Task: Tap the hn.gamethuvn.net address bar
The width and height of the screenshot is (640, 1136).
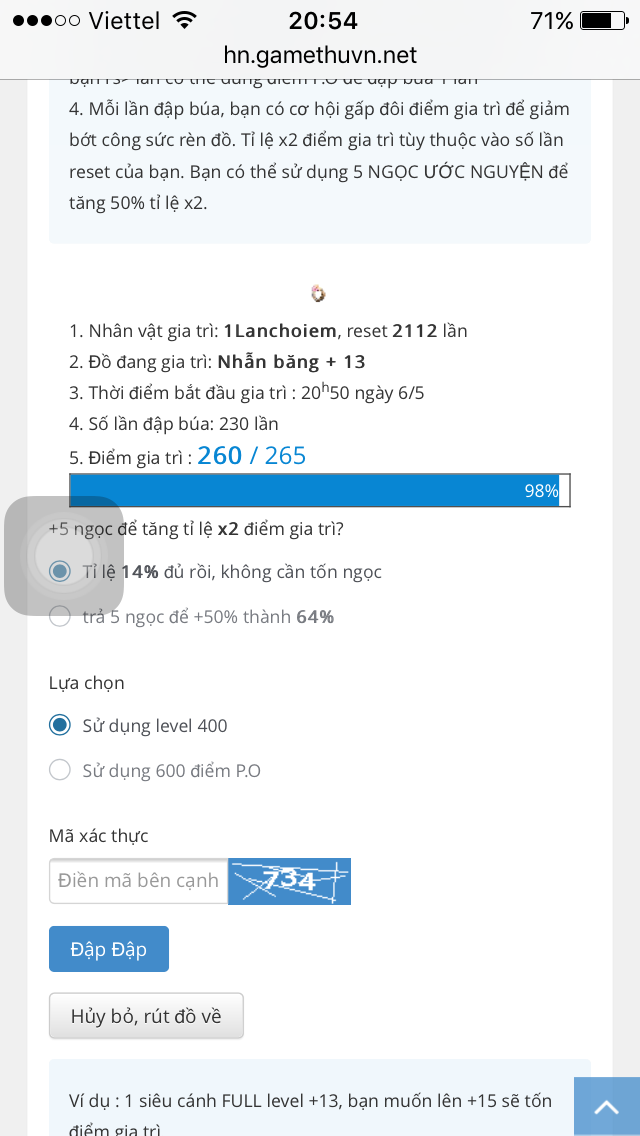Action: 320,55
